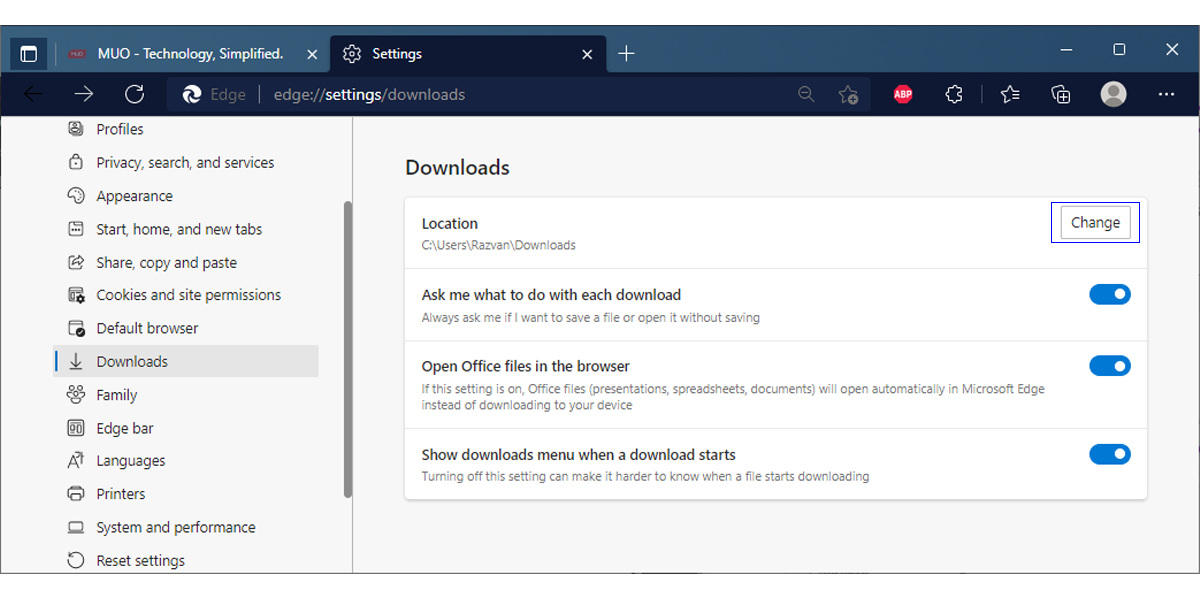
Task: Disable Ask me what to do with each download
Action: [1110, 293]
